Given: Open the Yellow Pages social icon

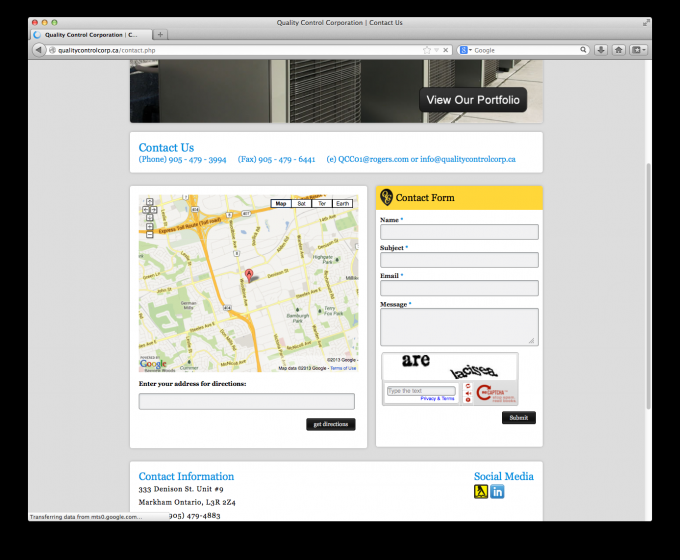Looking at the screenshot, I should click(x=481, y=491).
